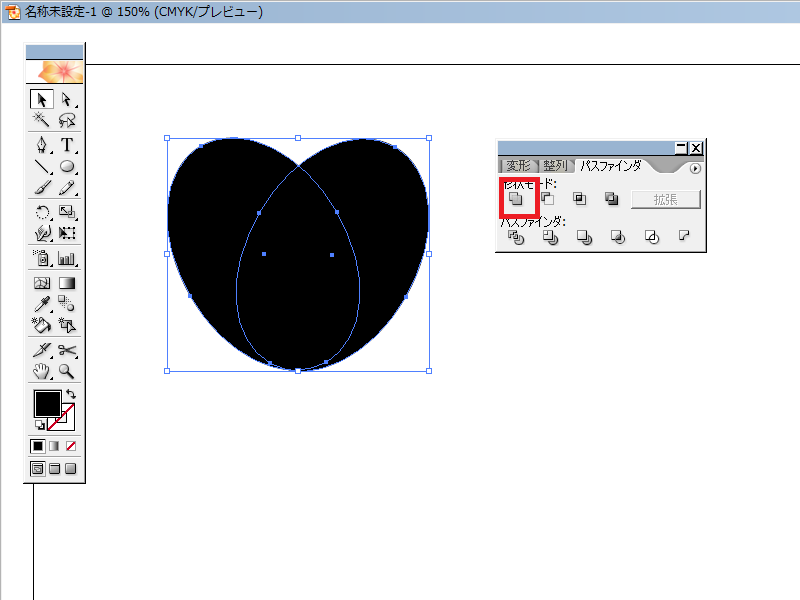Activate the Live Paint Bucket tool
Image resolution: width=800 pixels, height=600 pixels.
pos(42,325)
